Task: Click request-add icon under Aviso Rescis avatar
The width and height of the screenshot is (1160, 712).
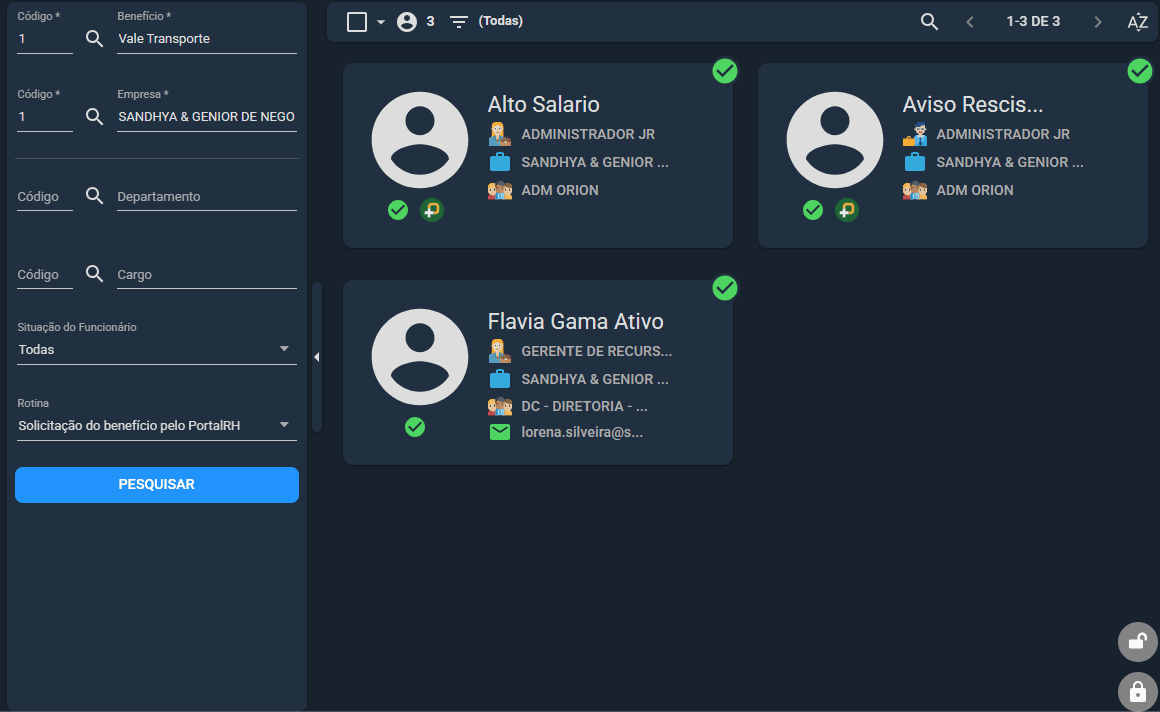Action: 847,210
